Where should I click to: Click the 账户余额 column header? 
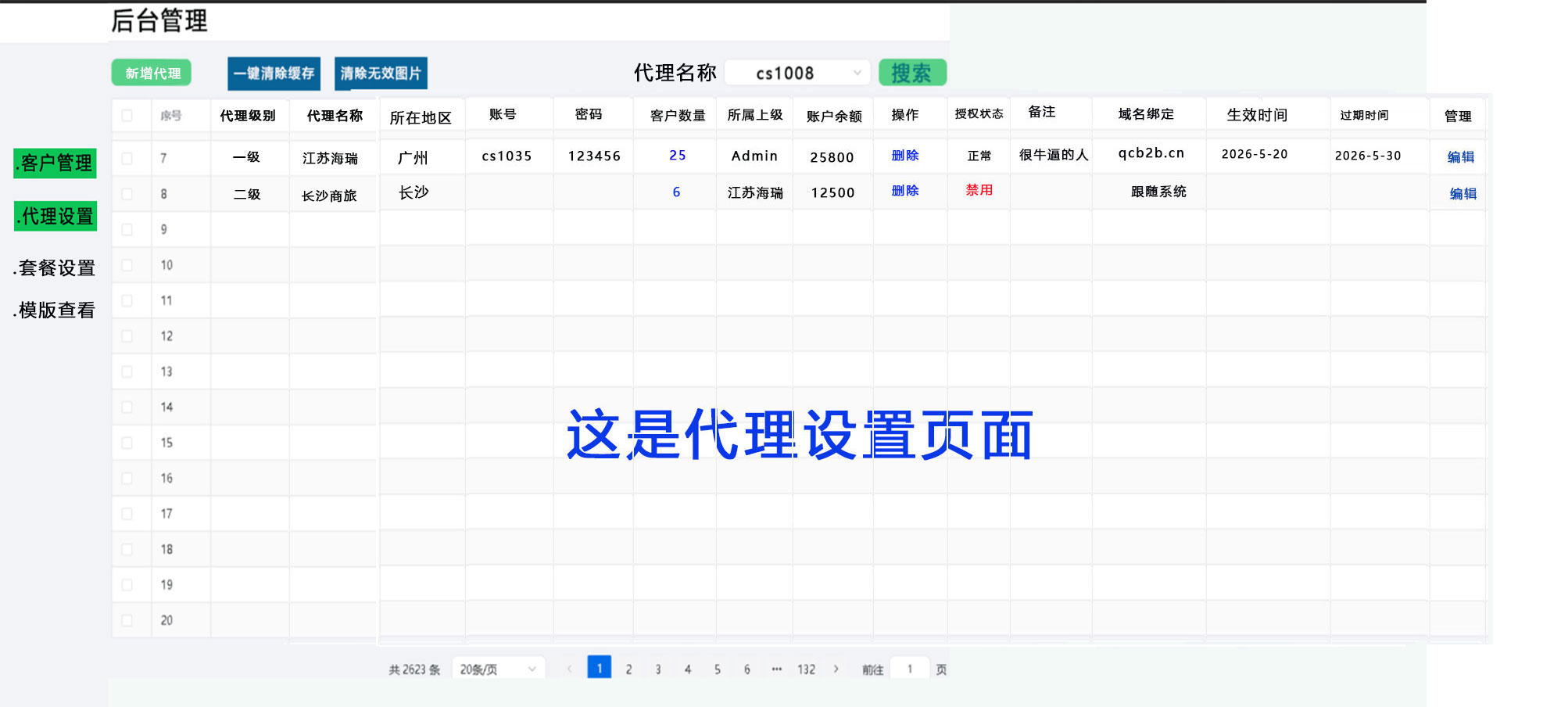tap(834, 117)
